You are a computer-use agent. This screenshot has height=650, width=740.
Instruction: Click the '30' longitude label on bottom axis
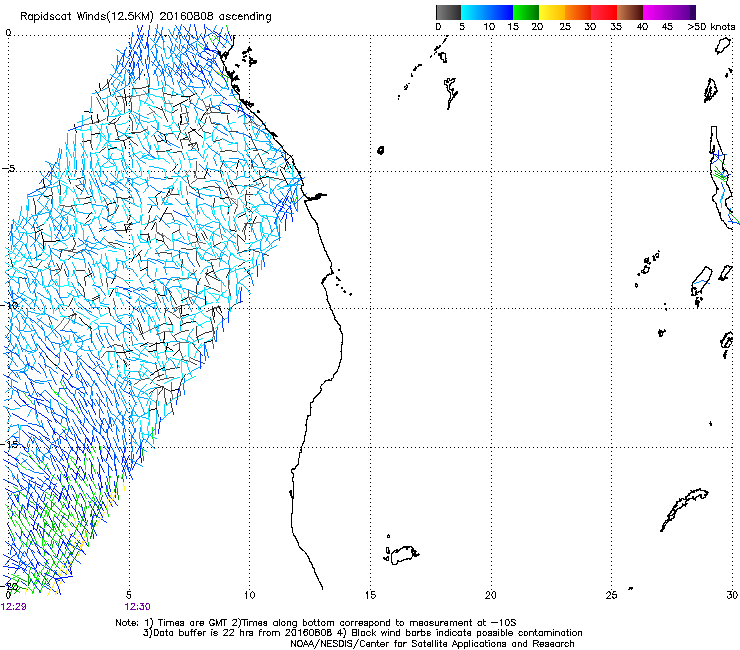732,595
